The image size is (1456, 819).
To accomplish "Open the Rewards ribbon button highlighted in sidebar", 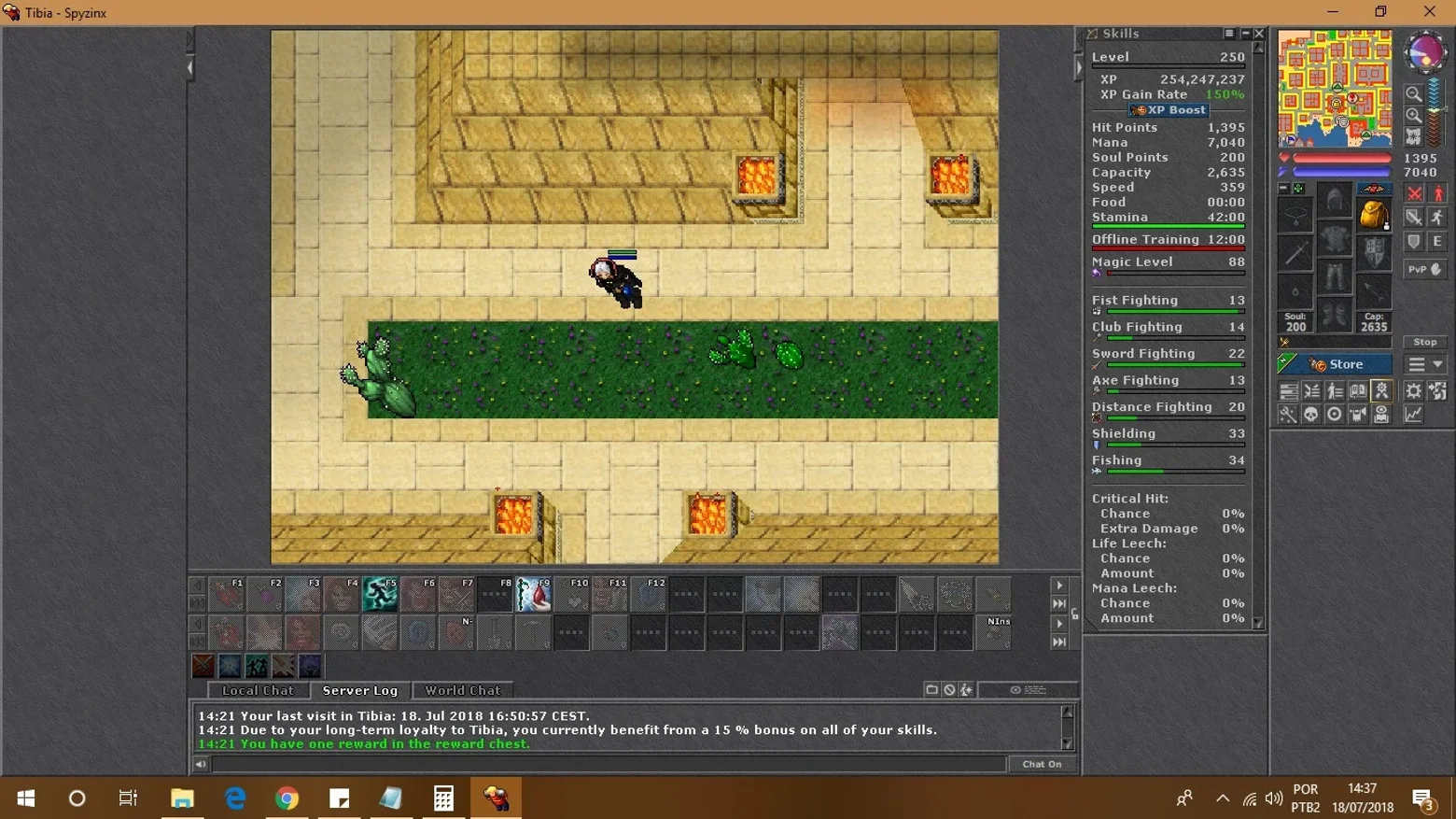I will (1381, 391).
